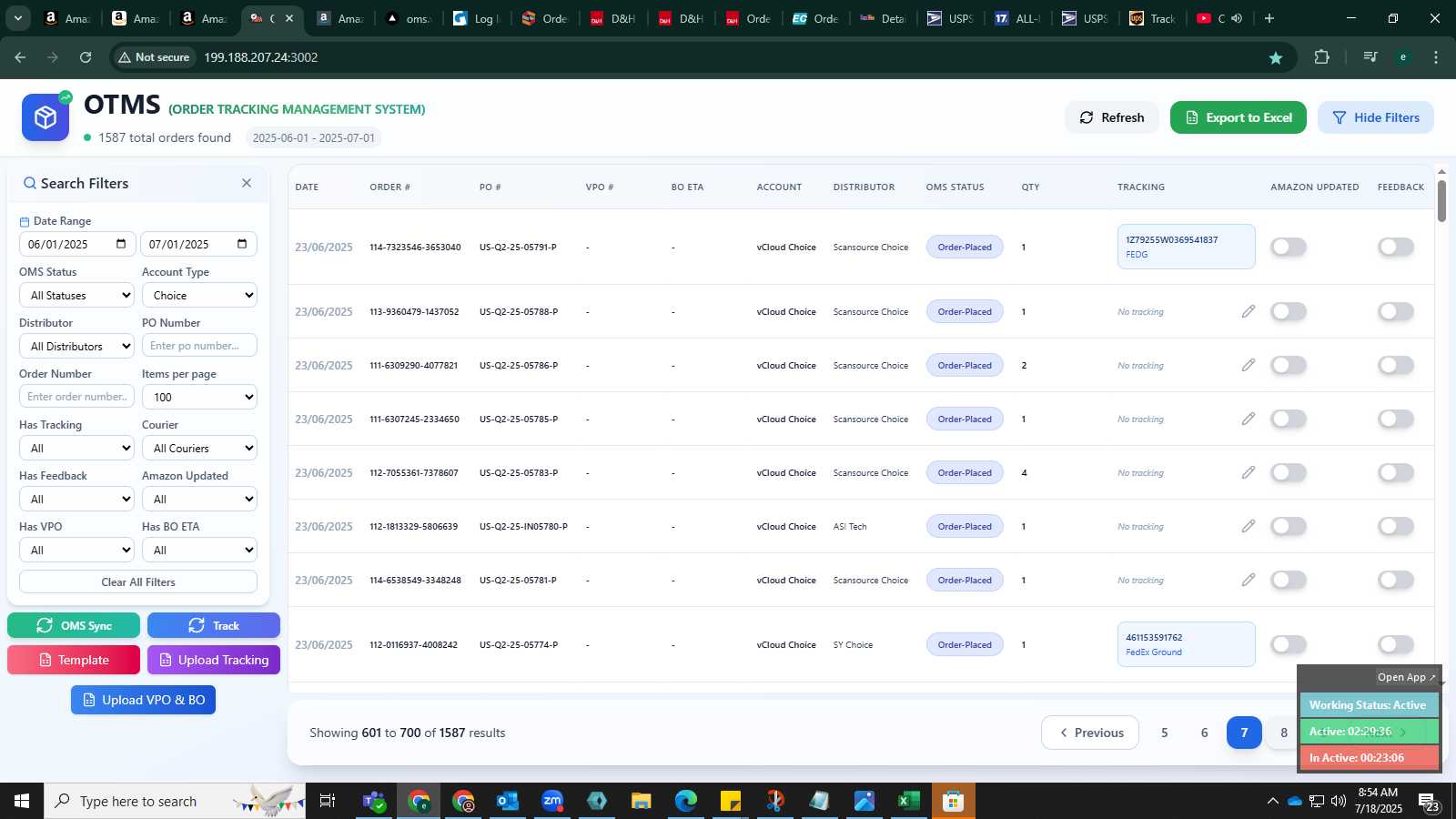Open the Chrome extensions puzzle icon
Image resolution: width=1456 pixels, height=819 pixels.
1322,57
